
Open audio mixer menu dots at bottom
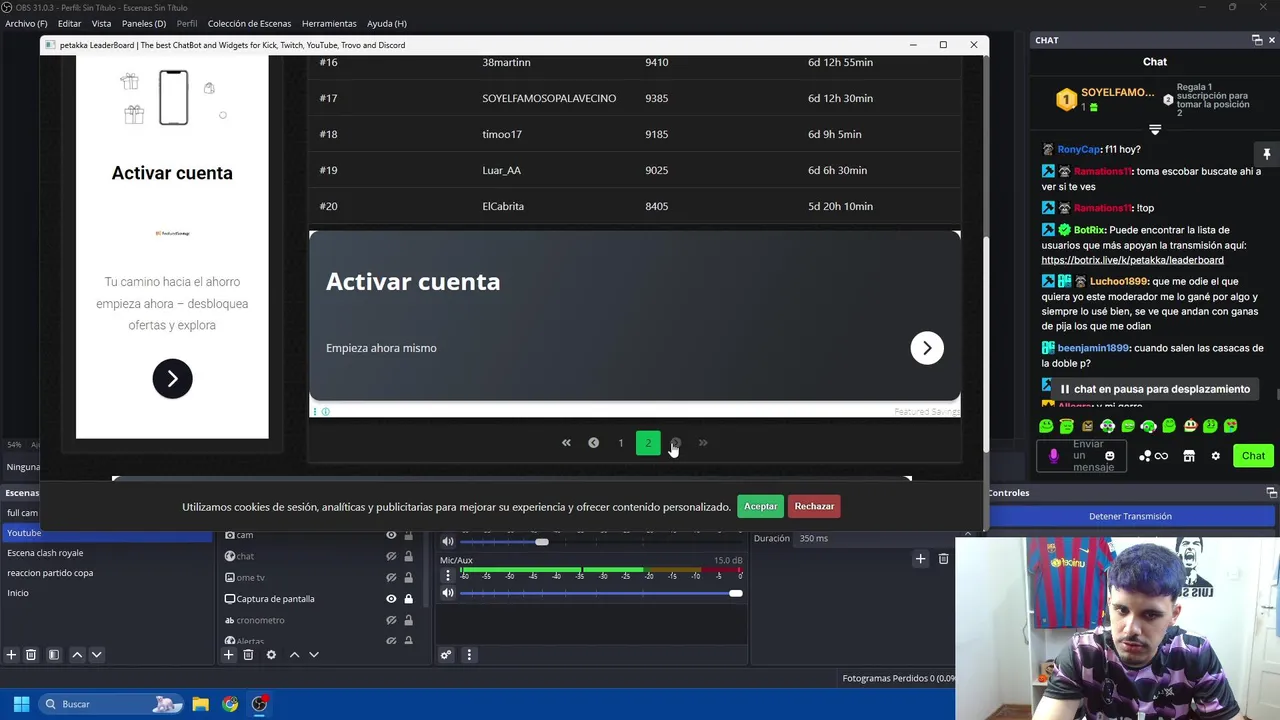pos(469,655)
